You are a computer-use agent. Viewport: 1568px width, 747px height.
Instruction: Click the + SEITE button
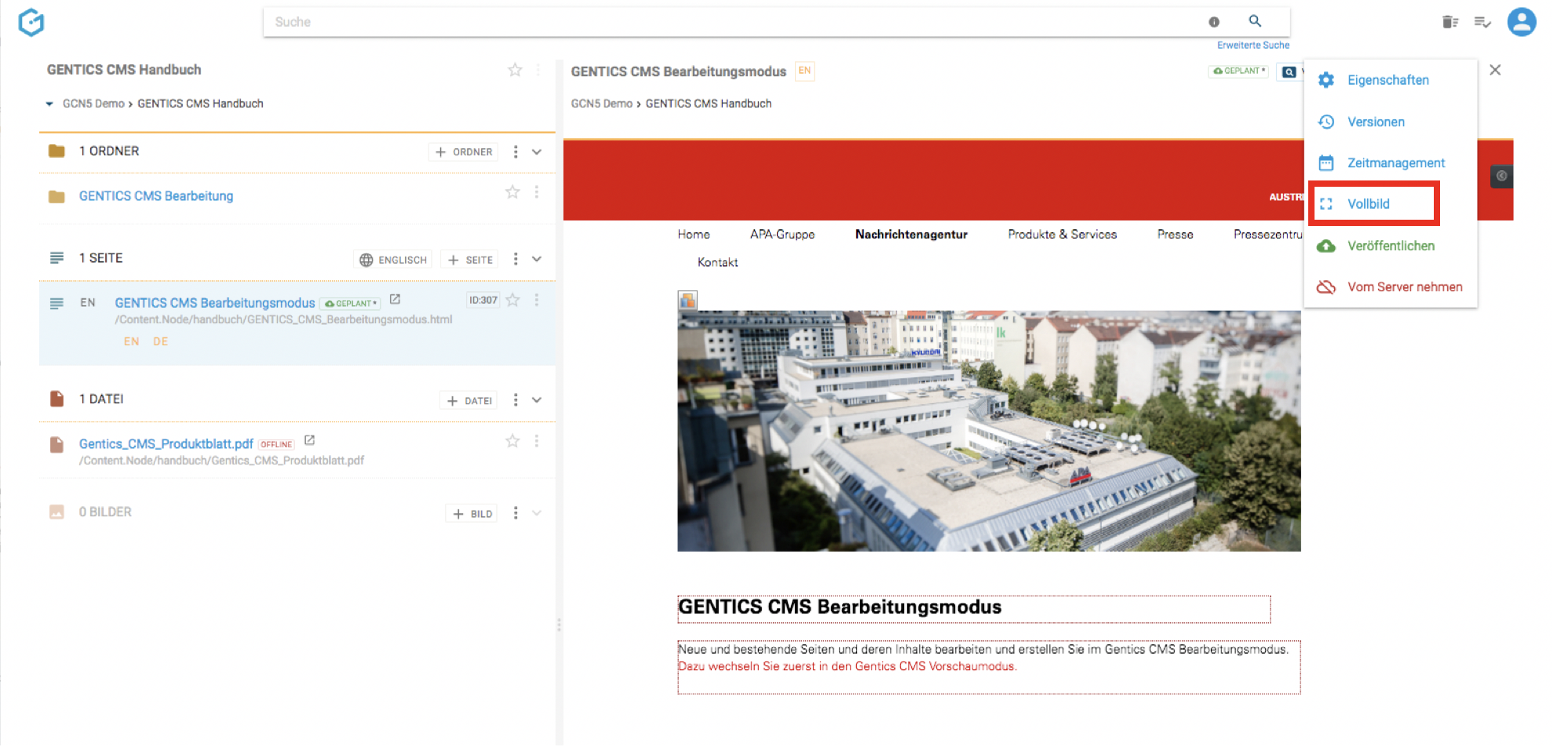(x=470, y=260)
